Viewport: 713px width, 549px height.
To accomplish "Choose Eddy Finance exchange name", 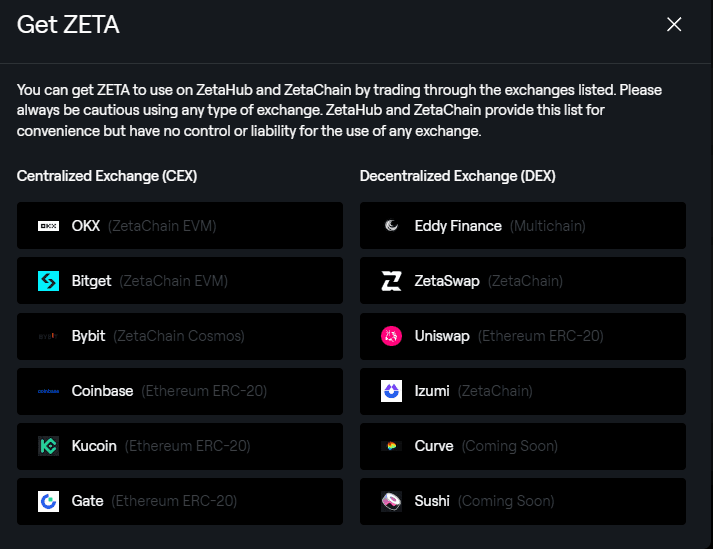I will [x=458, y=226].
